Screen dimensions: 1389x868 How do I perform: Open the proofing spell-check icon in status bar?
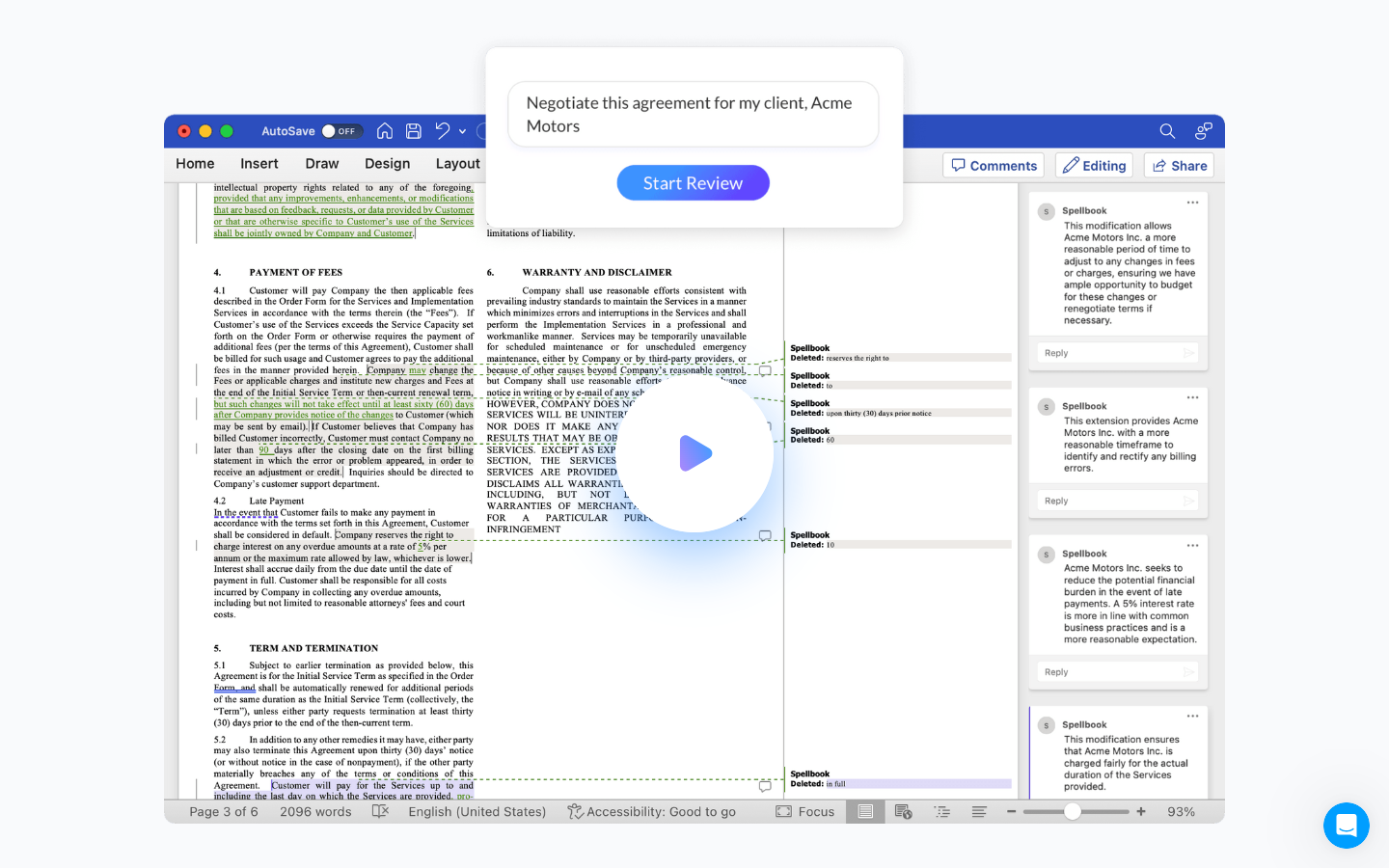[x=380, y=812]
